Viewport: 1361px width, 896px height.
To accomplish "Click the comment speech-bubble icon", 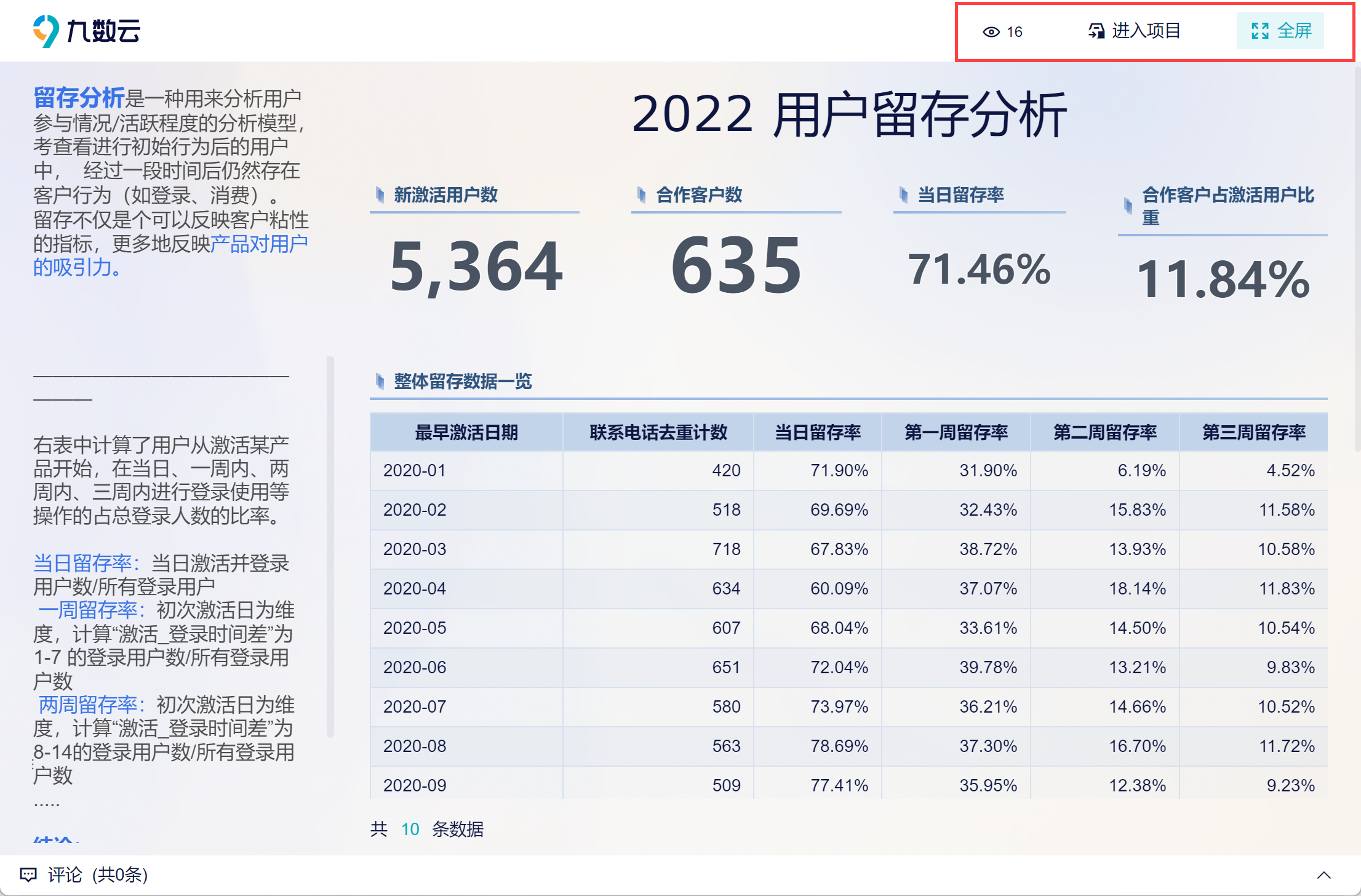I will (x=28, y=874).
